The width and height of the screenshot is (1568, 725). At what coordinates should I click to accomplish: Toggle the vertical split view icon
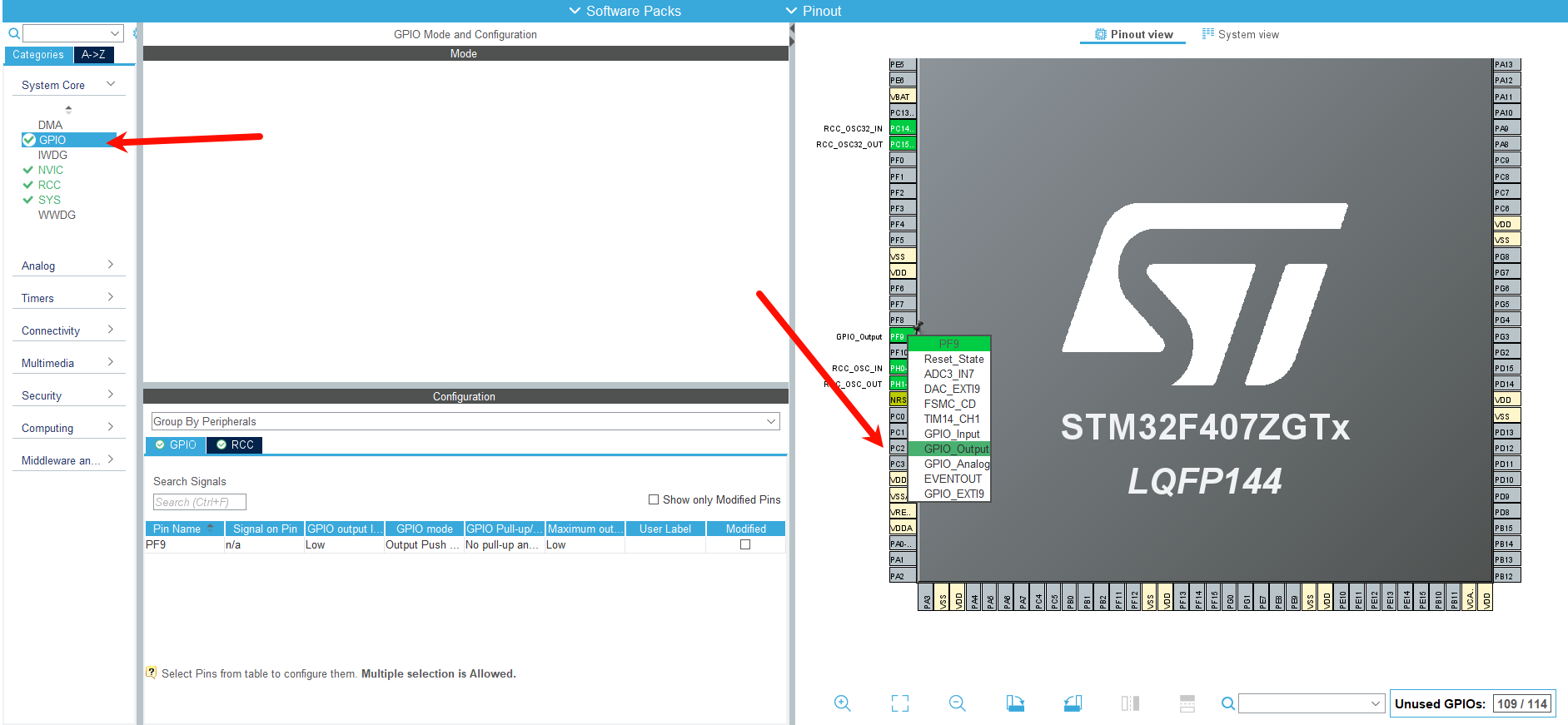1130,703
